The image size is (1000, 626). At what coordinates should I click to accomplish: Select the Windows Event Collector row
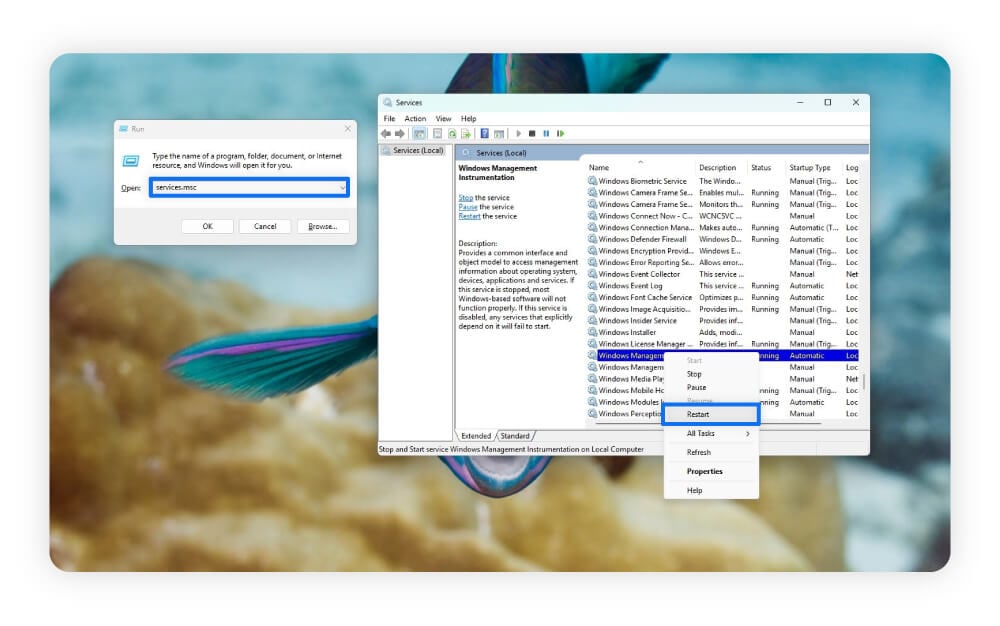(x=723, y=274)
